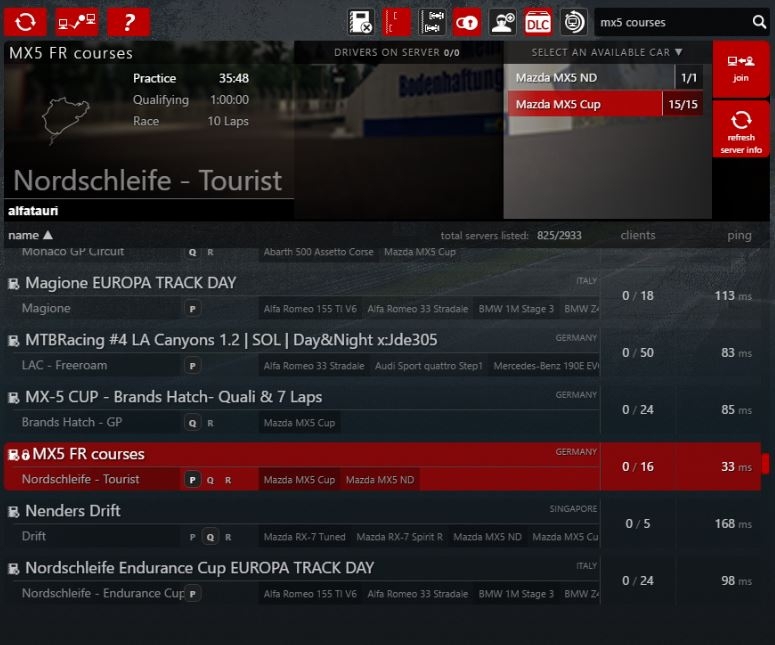Viewport: 775px width, 645px height.
Task: Toggle the DLC content filter
Action: [x=538, y=22]
